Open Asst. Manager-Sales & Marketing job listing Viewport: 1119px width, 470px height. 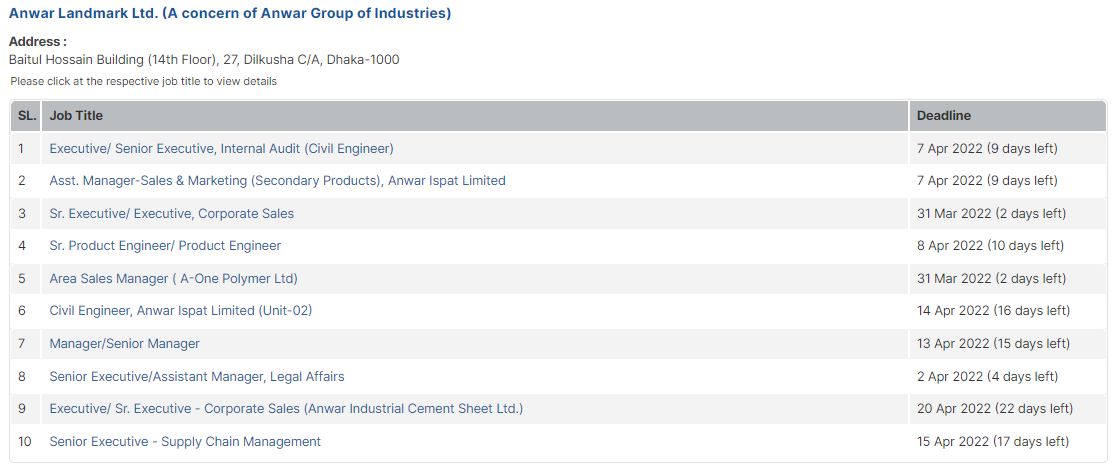coord(277,181)
